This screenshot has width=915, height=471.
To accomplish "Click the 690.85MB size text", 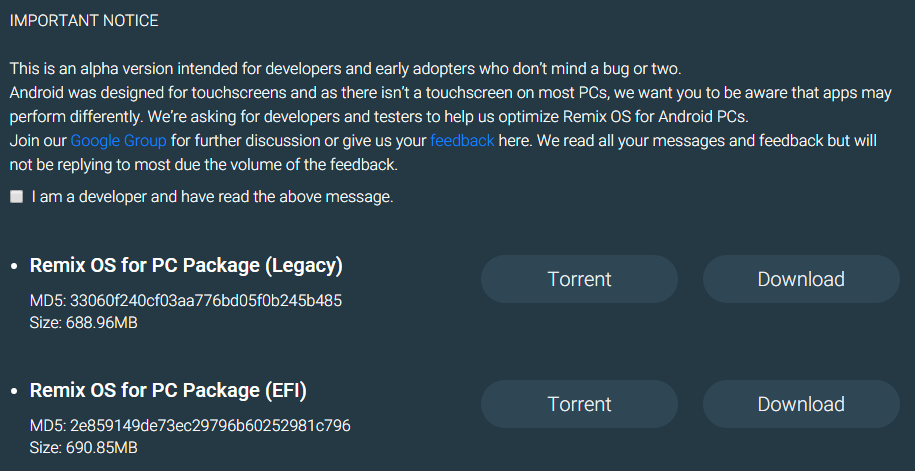I will click(84, 447).
